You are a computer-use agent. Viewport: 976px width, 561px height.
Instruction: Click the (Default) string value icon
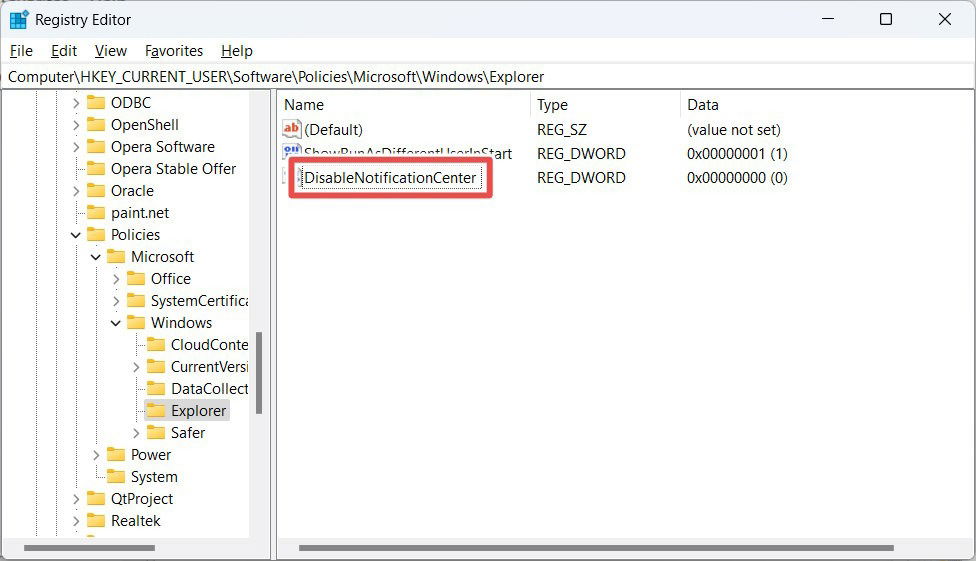292,129
